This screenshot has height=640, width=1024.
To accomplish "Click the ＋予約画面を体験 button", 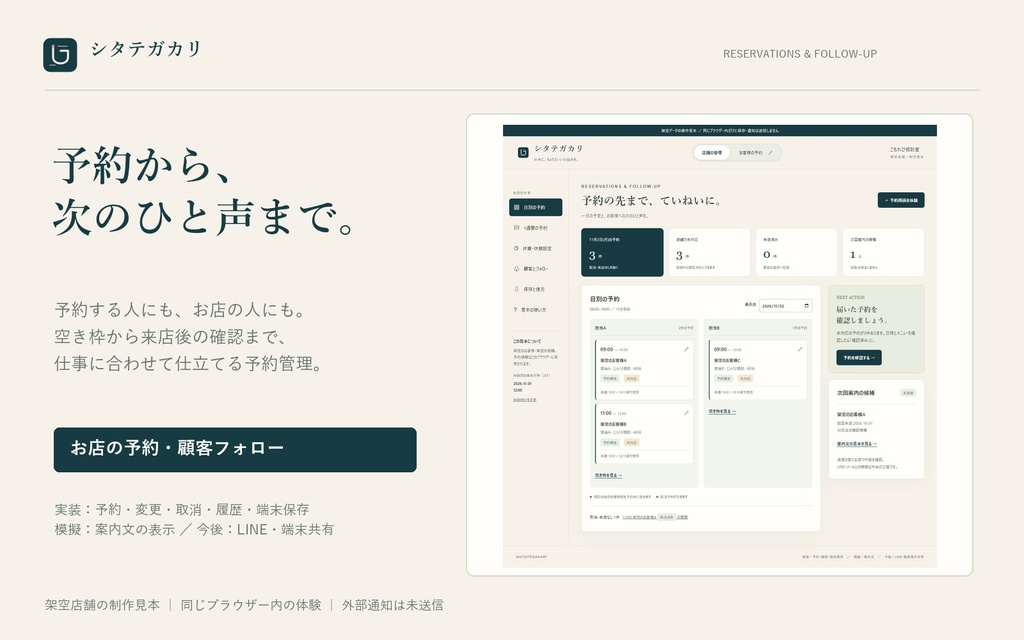I will click(901, 200).
